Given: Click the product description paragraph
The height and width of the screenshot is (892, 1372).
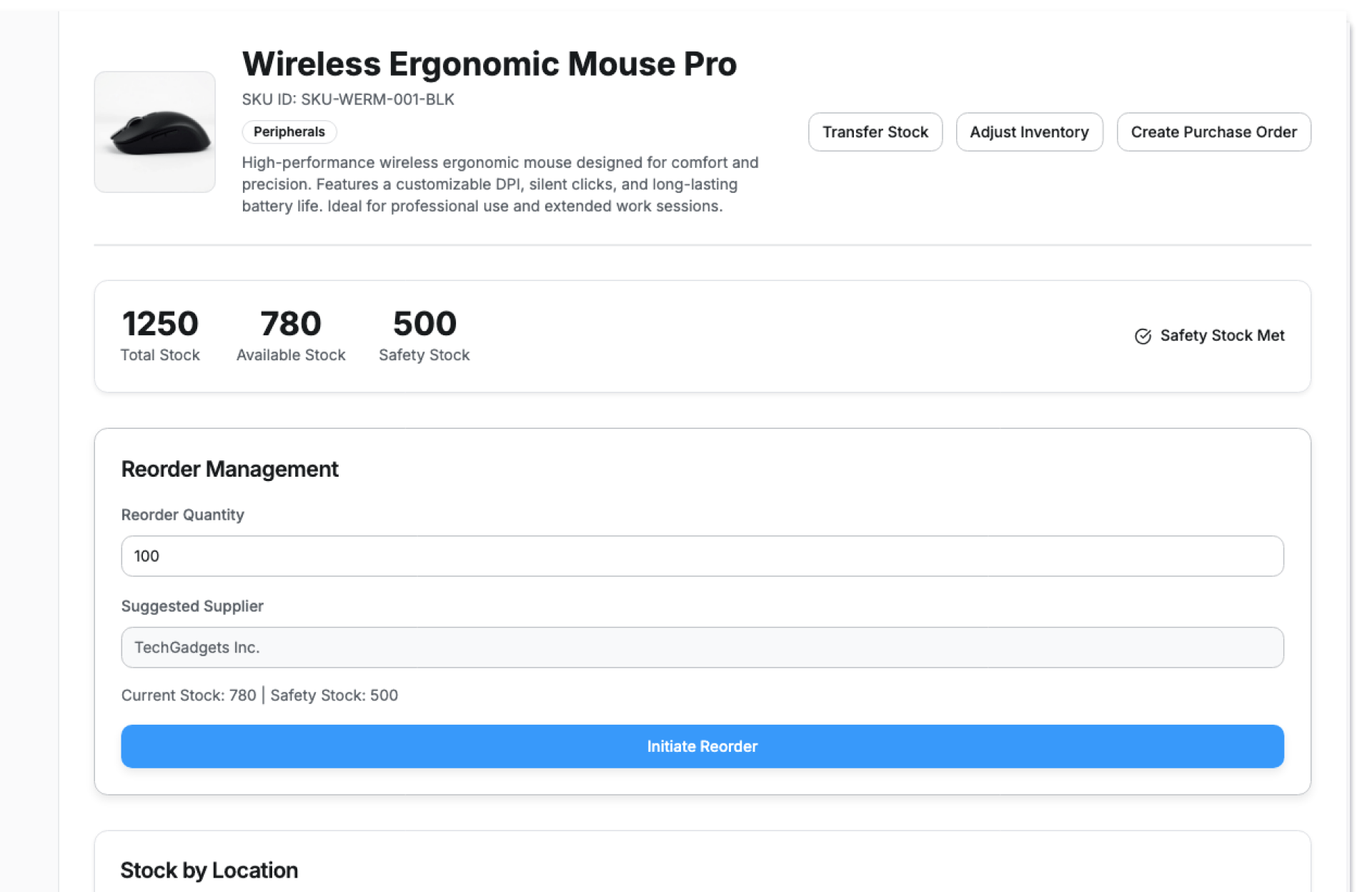Looking at the screenshot, I should (x=499, y=184).
